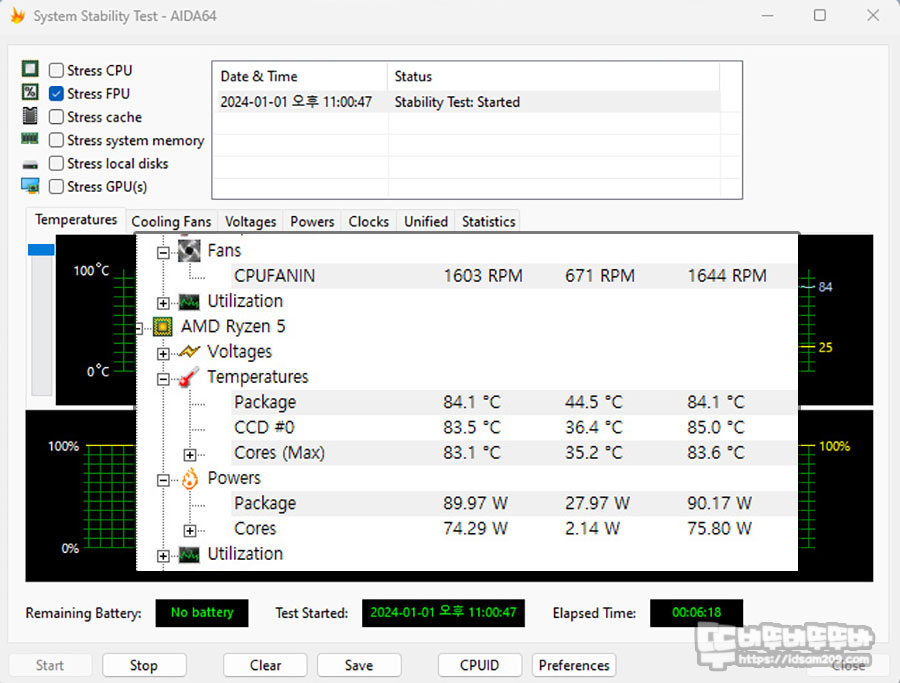The image size is (900, 683).
Task: Expand the Cores power node
Action: 190,530
